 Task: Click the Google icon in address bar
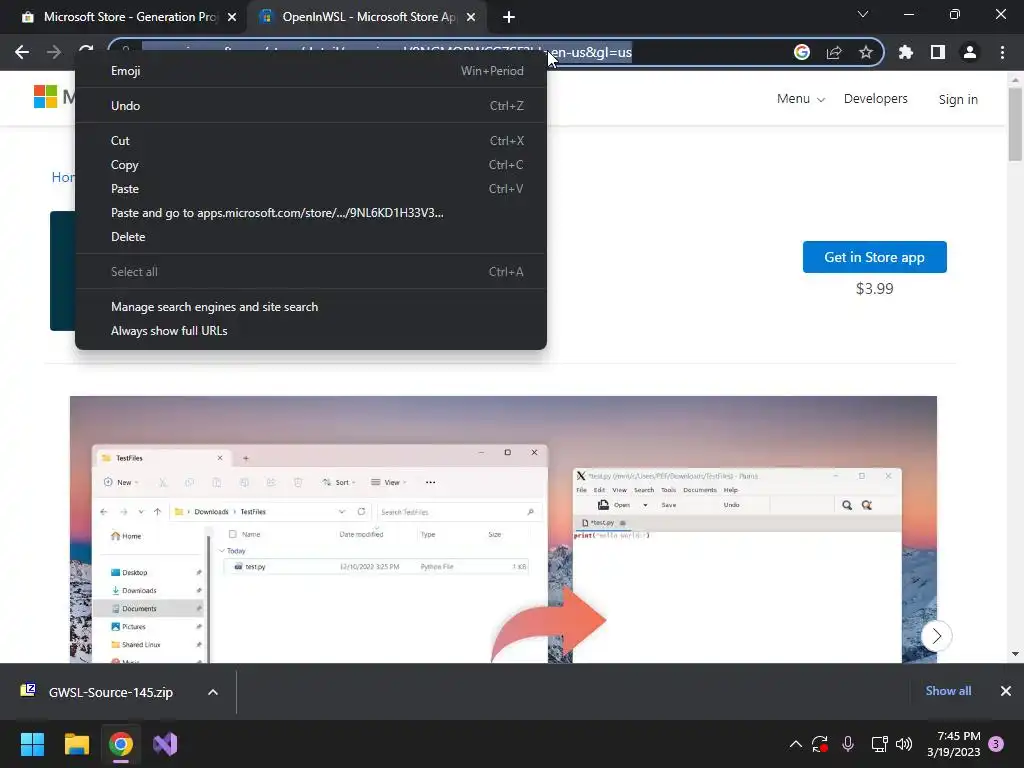(x=801, y=52)
